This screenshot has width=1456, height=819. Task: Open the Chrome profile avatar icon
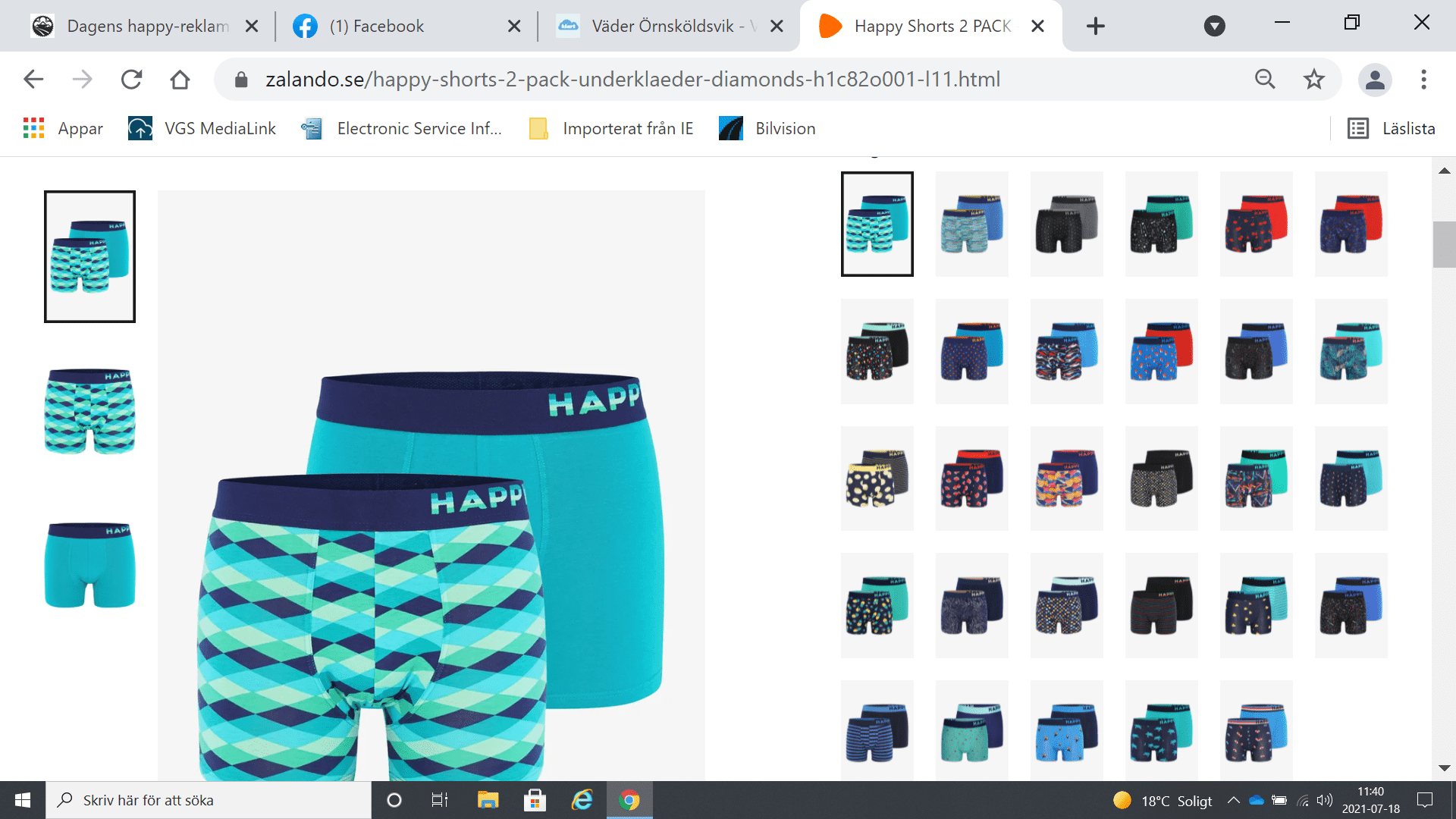(x=1375, y=79)
